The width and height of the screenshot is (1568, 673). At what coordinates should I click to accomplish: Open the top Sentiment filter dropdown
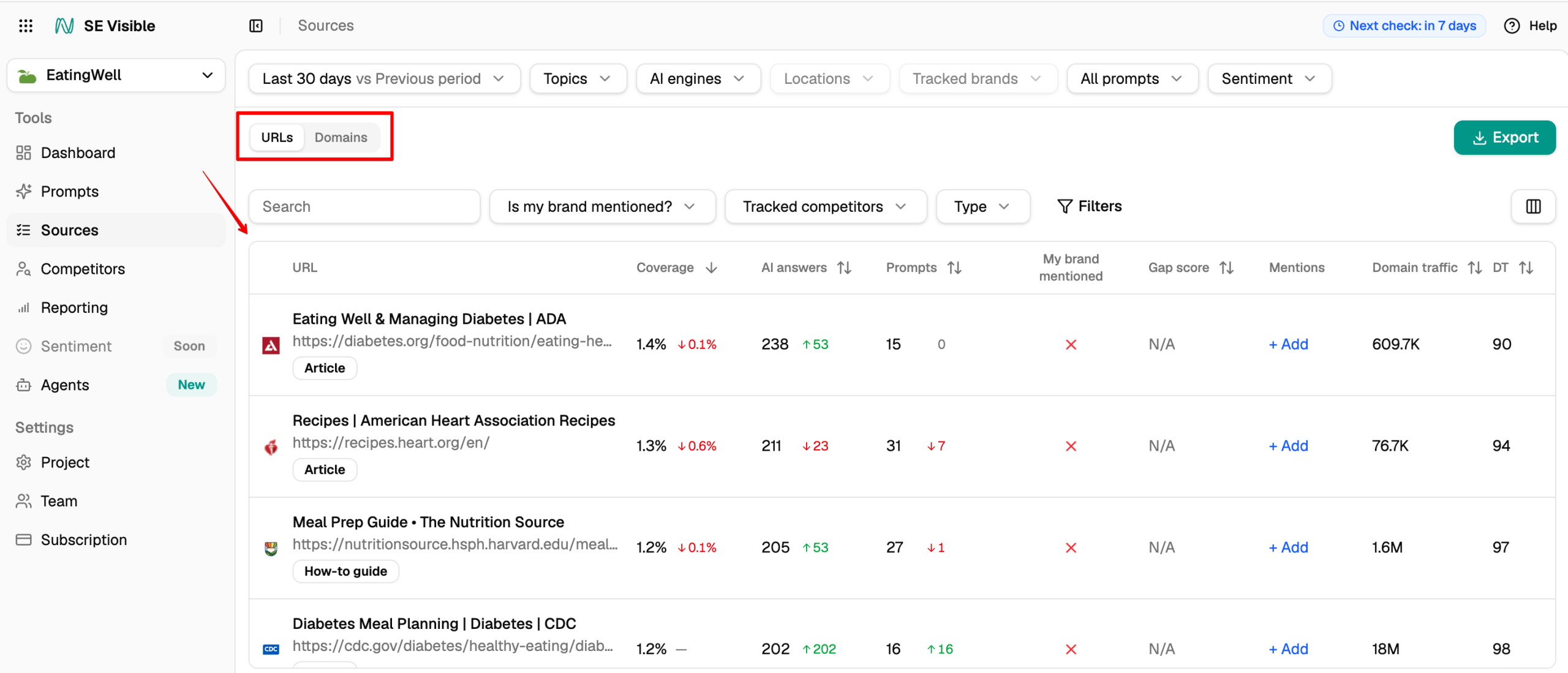coord(1269,78)
